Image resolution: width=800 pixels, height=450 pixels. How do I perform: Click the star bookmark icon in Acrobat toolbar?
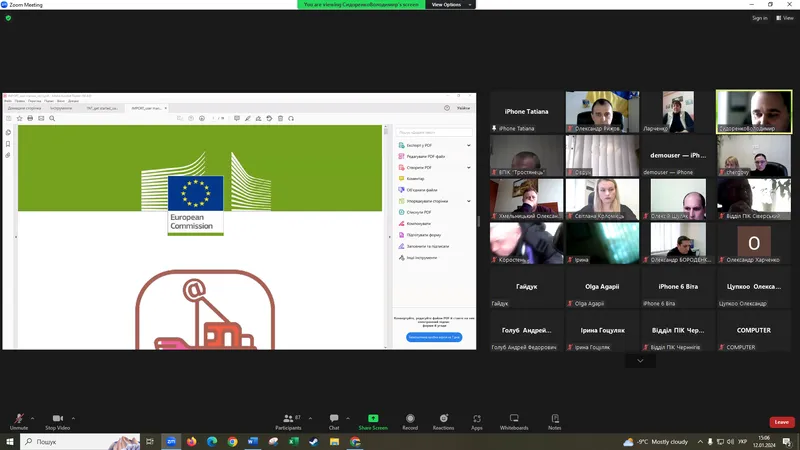click(19, 118)
